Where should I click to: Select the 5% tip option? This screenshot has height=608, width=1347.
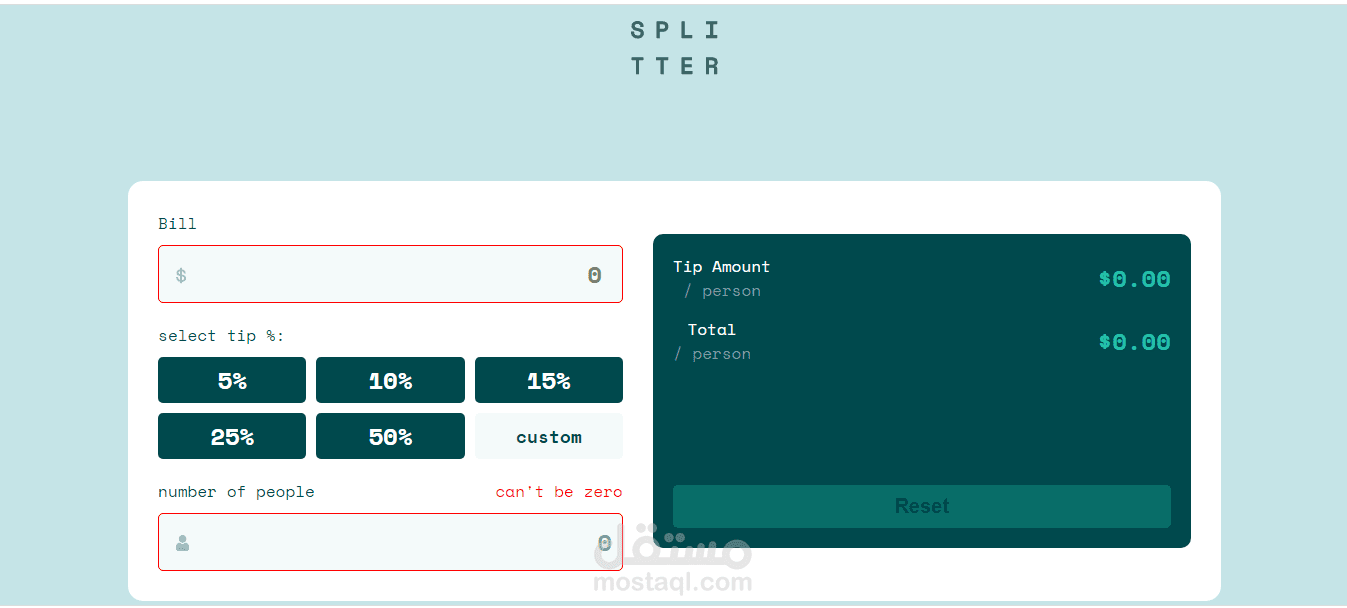click(232, 380)
